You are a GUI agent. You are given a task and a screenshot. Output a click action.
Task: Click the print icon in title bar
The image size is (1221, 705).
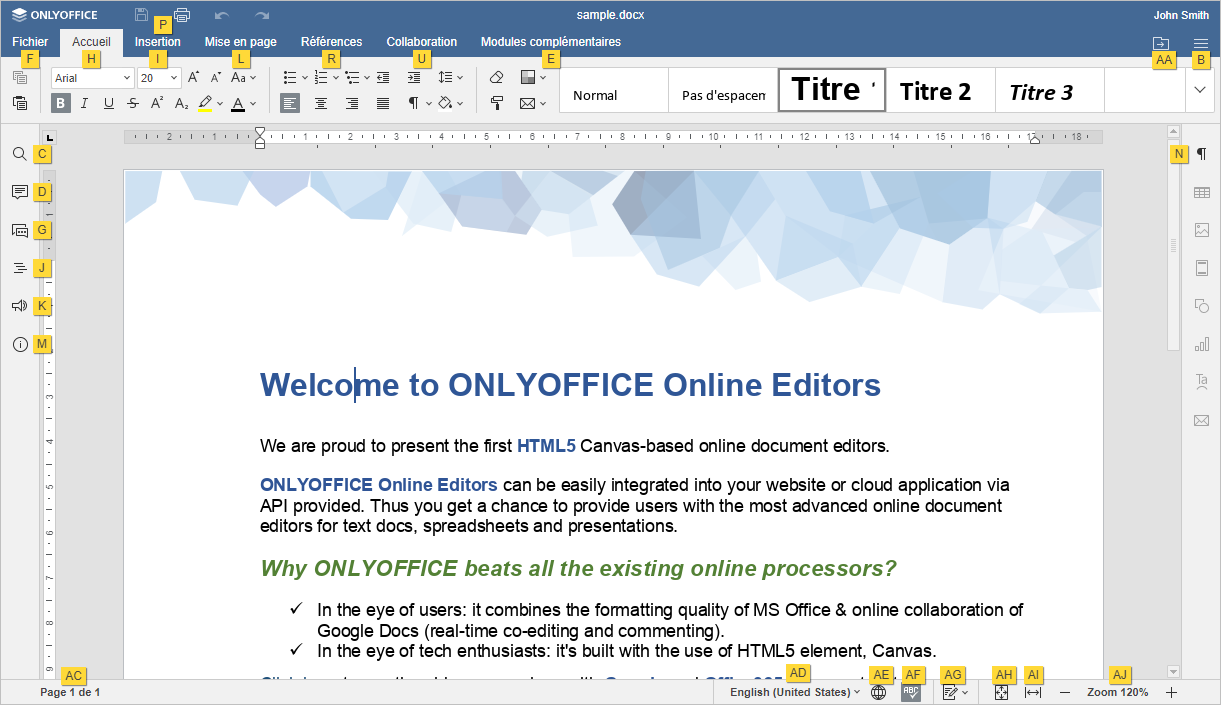(x=182, y=15)
